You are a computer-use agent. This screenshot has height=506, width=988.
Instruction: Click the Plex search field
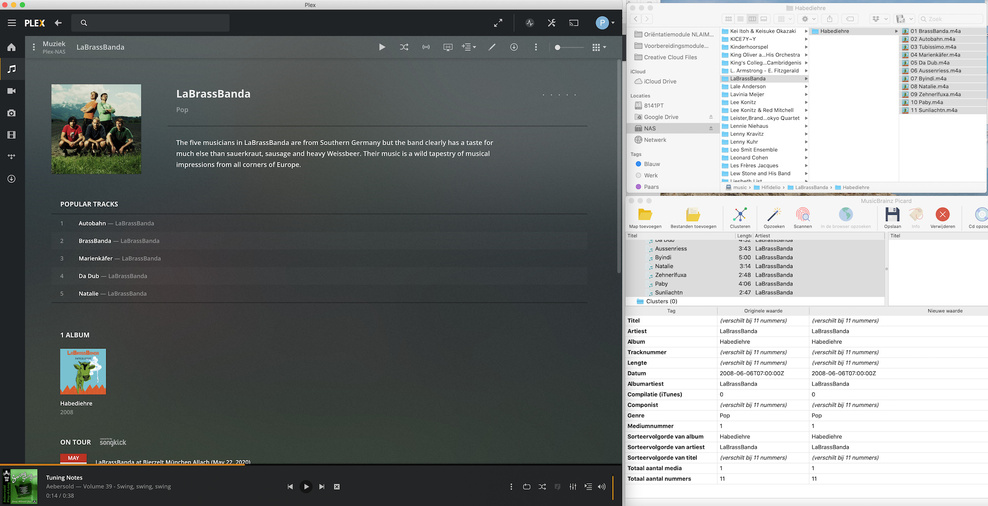tap(150, 23)
